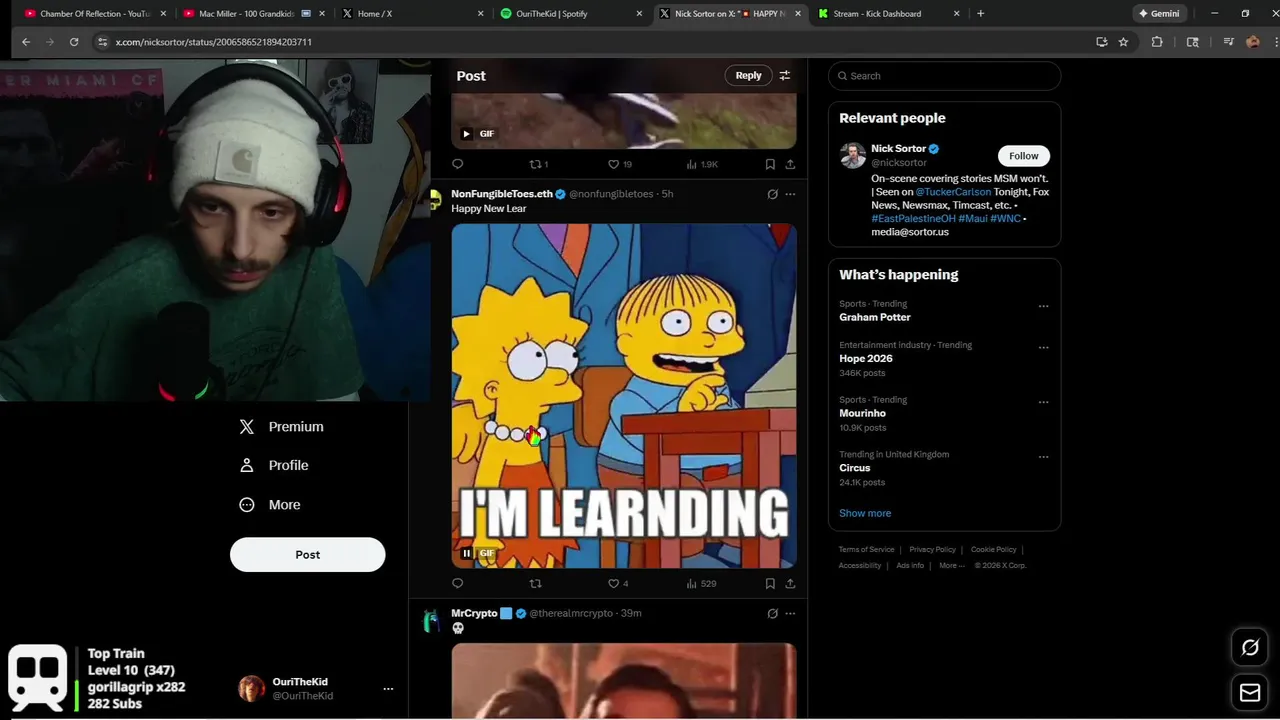This screenshot has height=720, width=1280.
Task: Bookmark the top post
Action: [770, 164]
